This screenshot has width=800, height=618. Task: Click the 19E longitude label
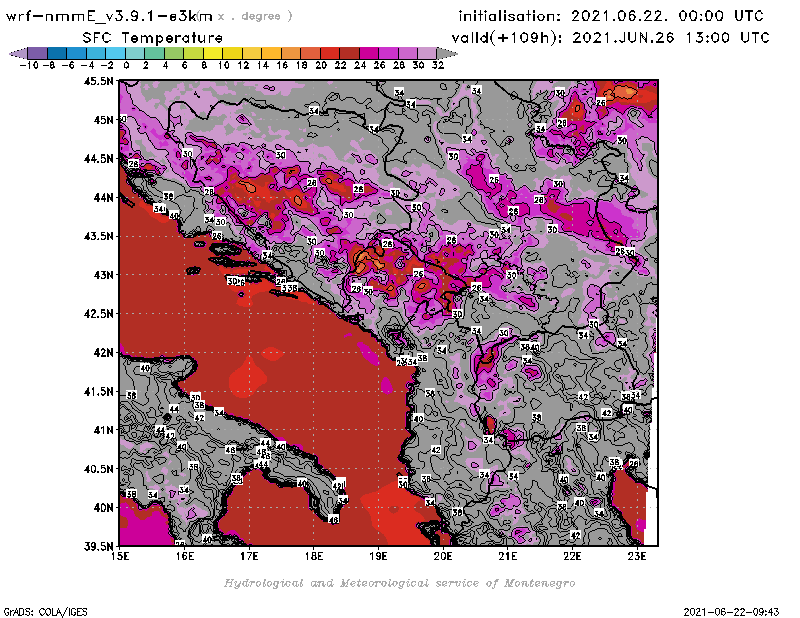pyautogui.click(x=379, y=556)
